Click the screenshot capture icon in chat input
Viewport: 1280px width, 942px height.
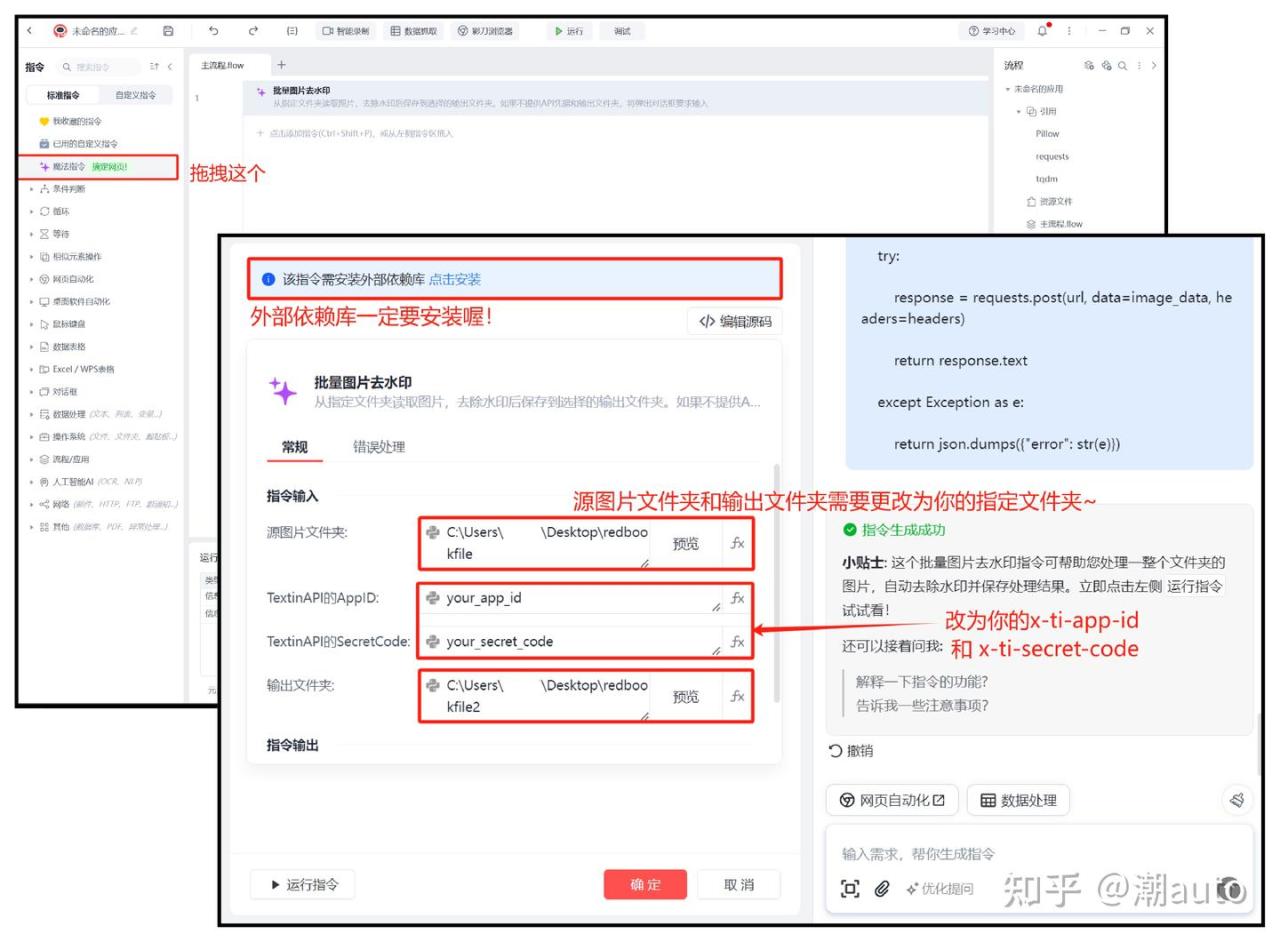[850, 888]
